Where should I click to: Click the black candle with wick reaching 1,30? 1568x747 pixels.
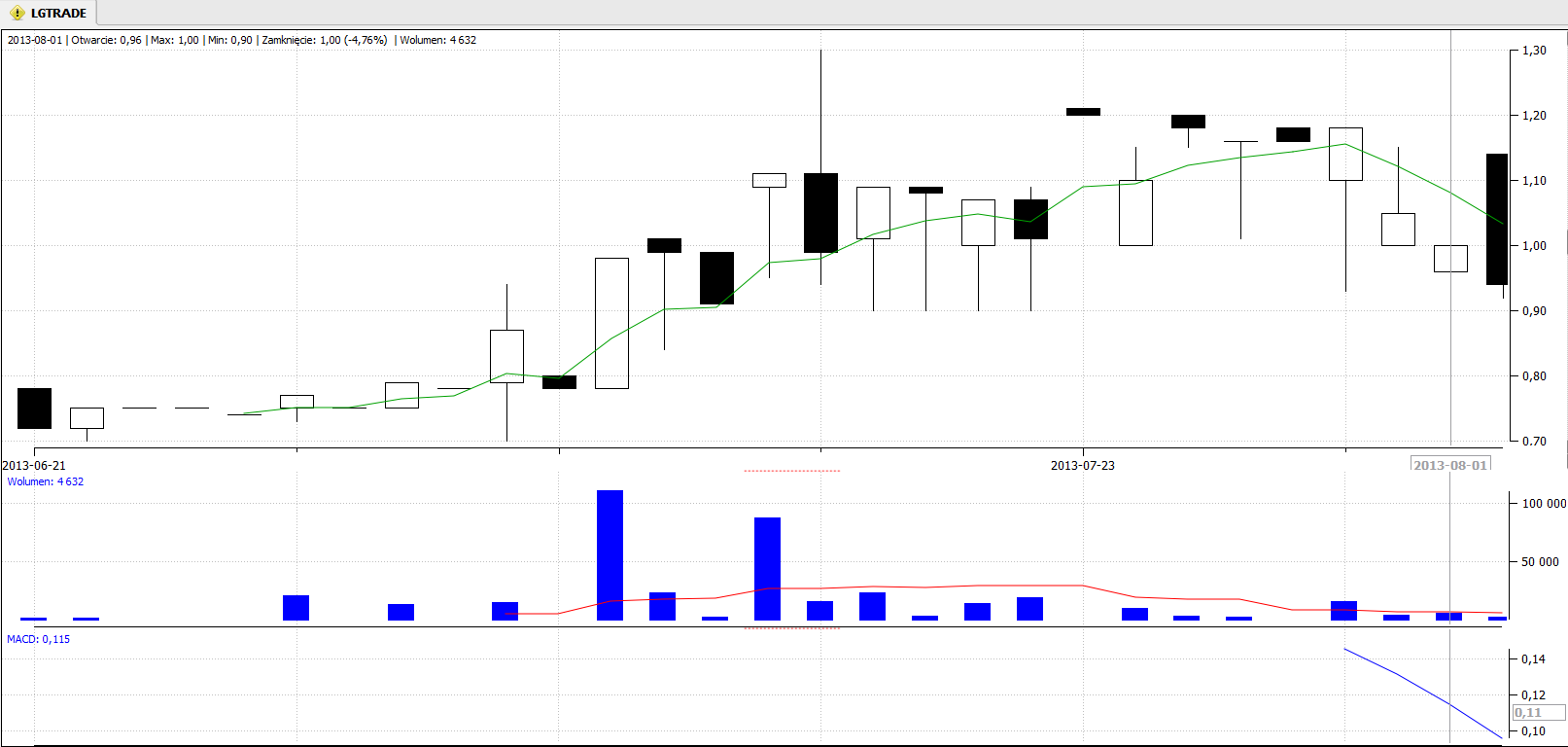(x=820, y=213)
